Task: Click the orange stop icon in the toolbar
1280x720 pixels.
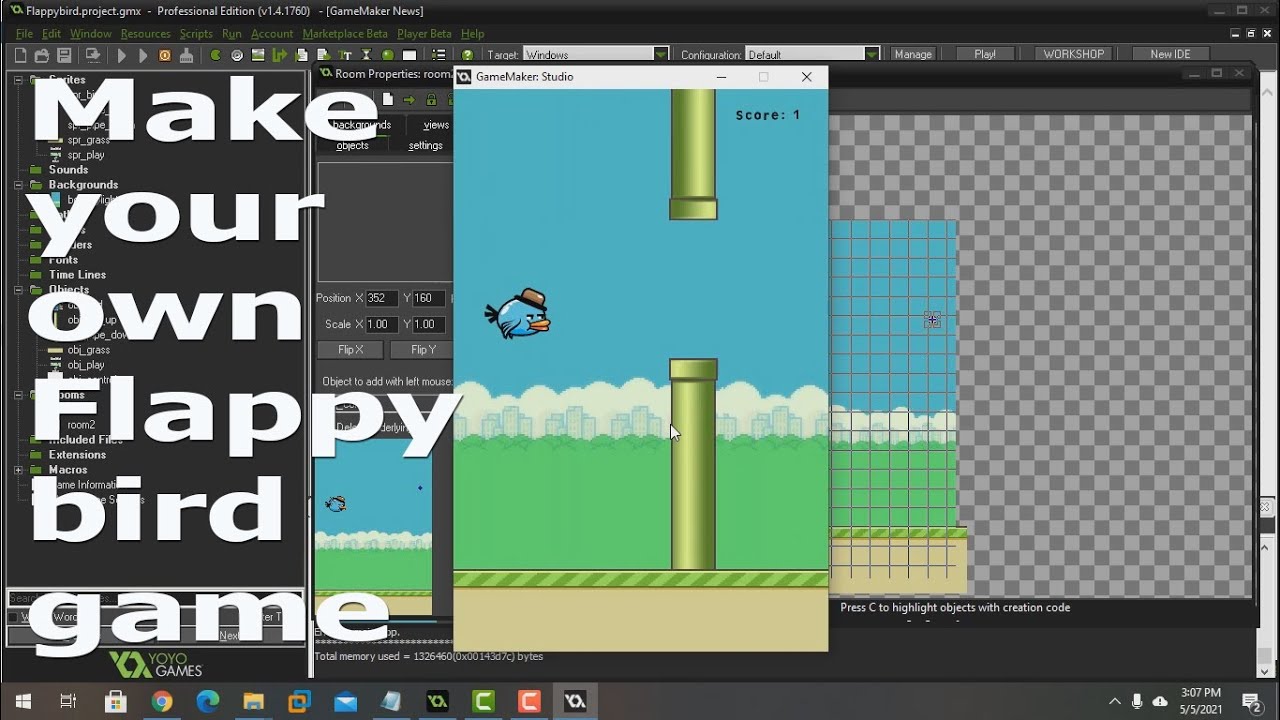Action: click(164, 55)
